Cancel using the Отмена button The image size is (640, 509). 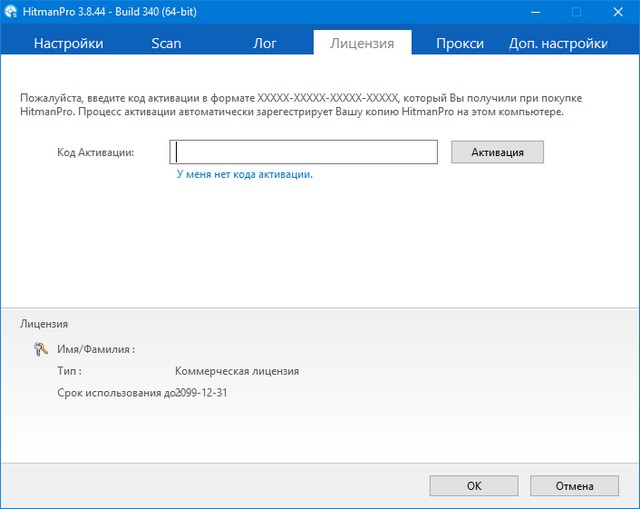click(x=575, y=485)
